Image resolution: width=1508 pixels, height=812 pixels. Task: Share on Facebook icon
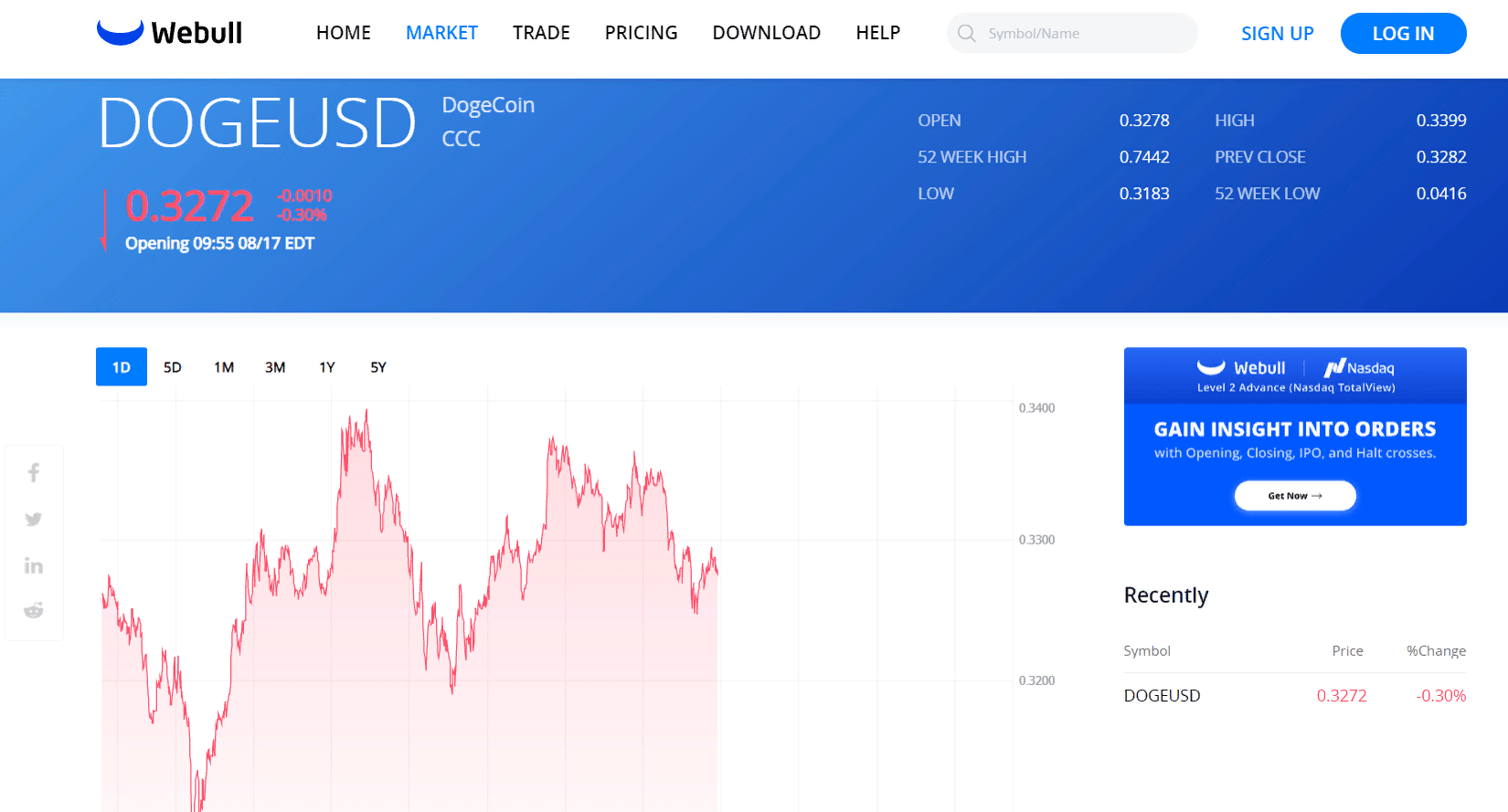(34, 472)
